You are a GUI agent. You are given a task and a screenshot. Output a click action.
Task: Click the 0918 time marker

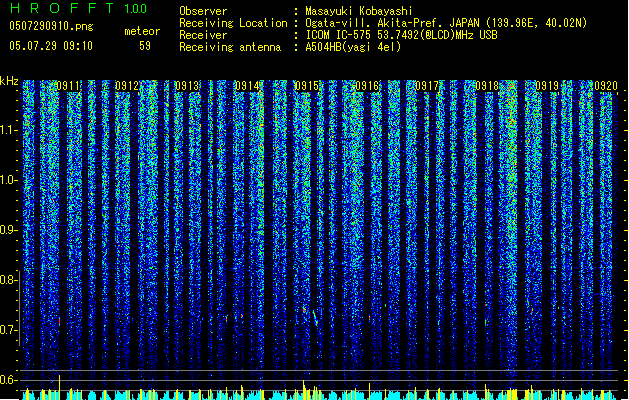487,86
